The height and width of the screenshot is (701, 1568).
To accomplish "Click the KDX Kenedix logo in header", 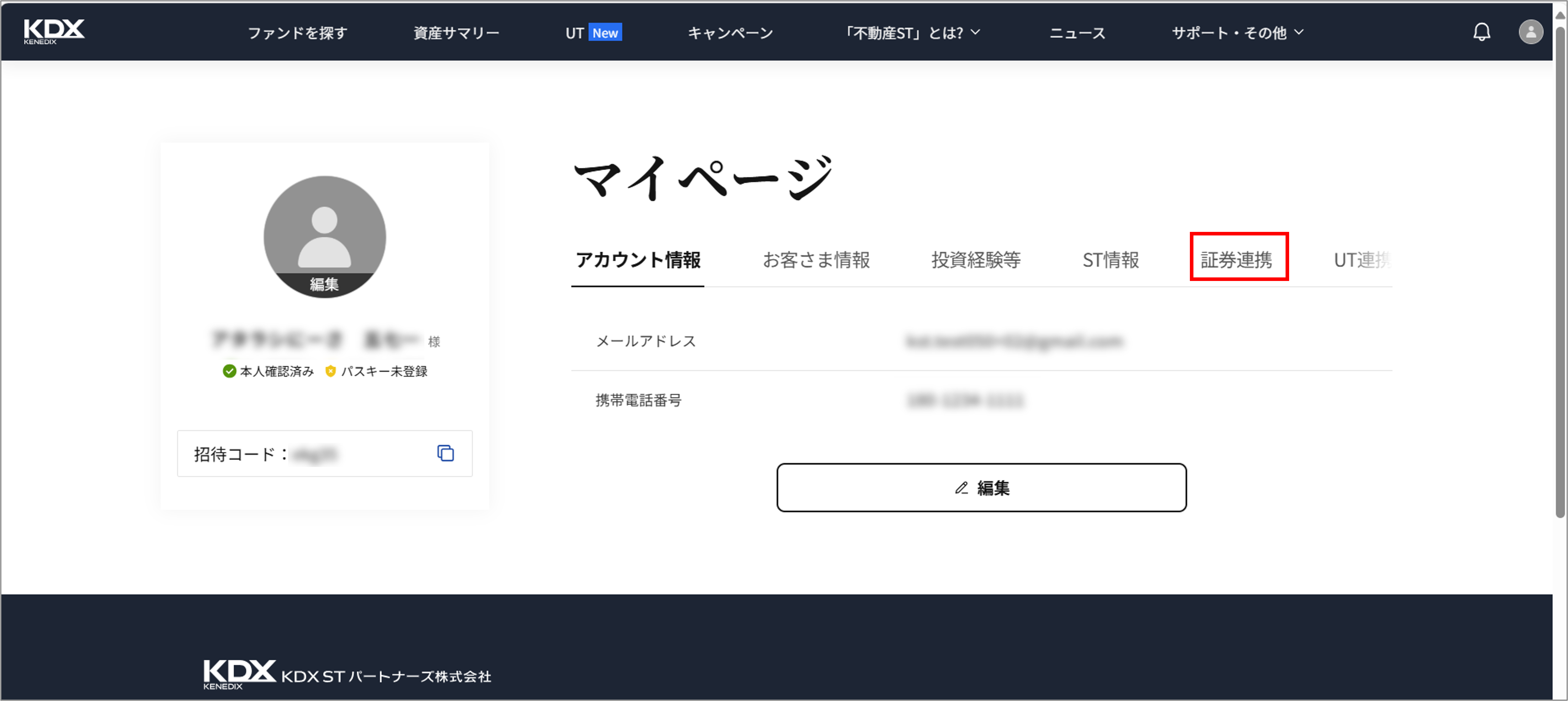I will coord(54,31).
